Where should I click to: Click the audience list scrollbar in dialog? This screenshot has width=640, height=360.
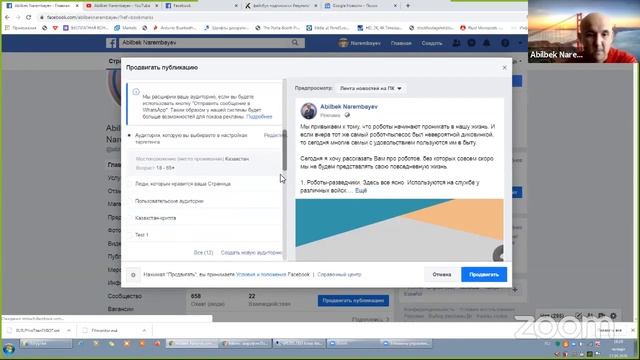coord(284,150)
